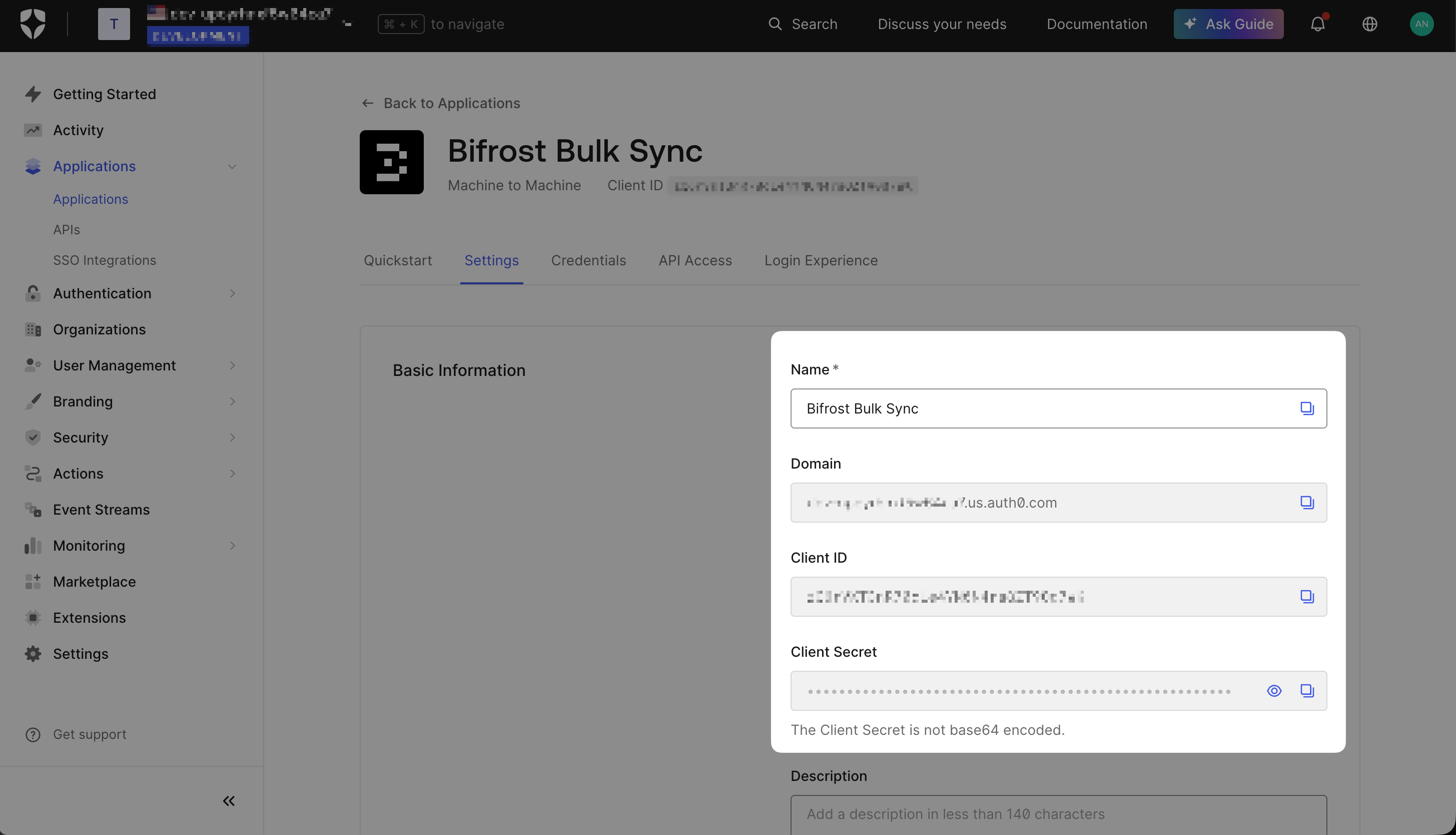This screenshot has width=1456, height=835.
Task: Open the language globe menu
Action: coord(1369,24)
